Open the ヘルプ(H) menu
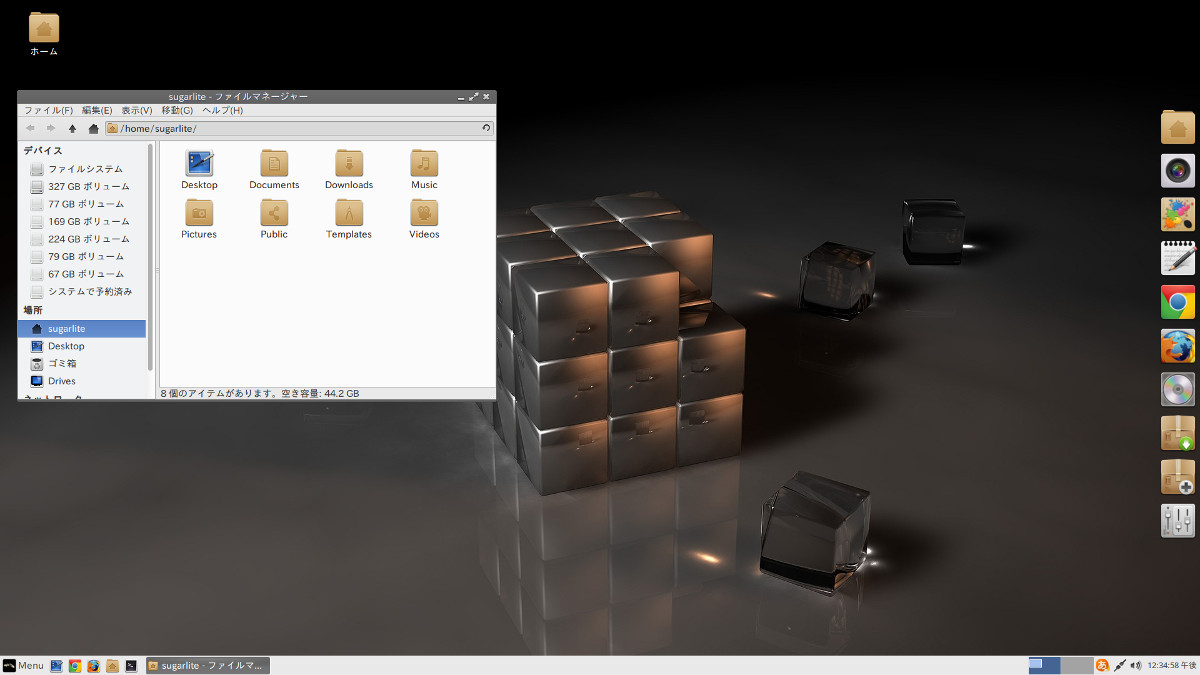The width and height of the screenshot is (1200, 675). point(222,110)
